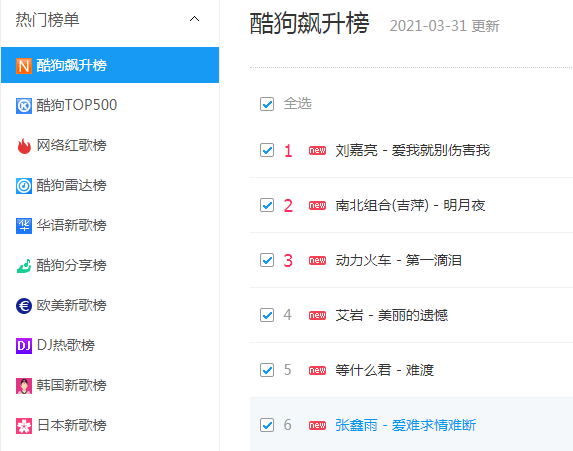Click the 热门榜单 section heading
This screenshot has height=451, width=573.
[x=47, y=19]
